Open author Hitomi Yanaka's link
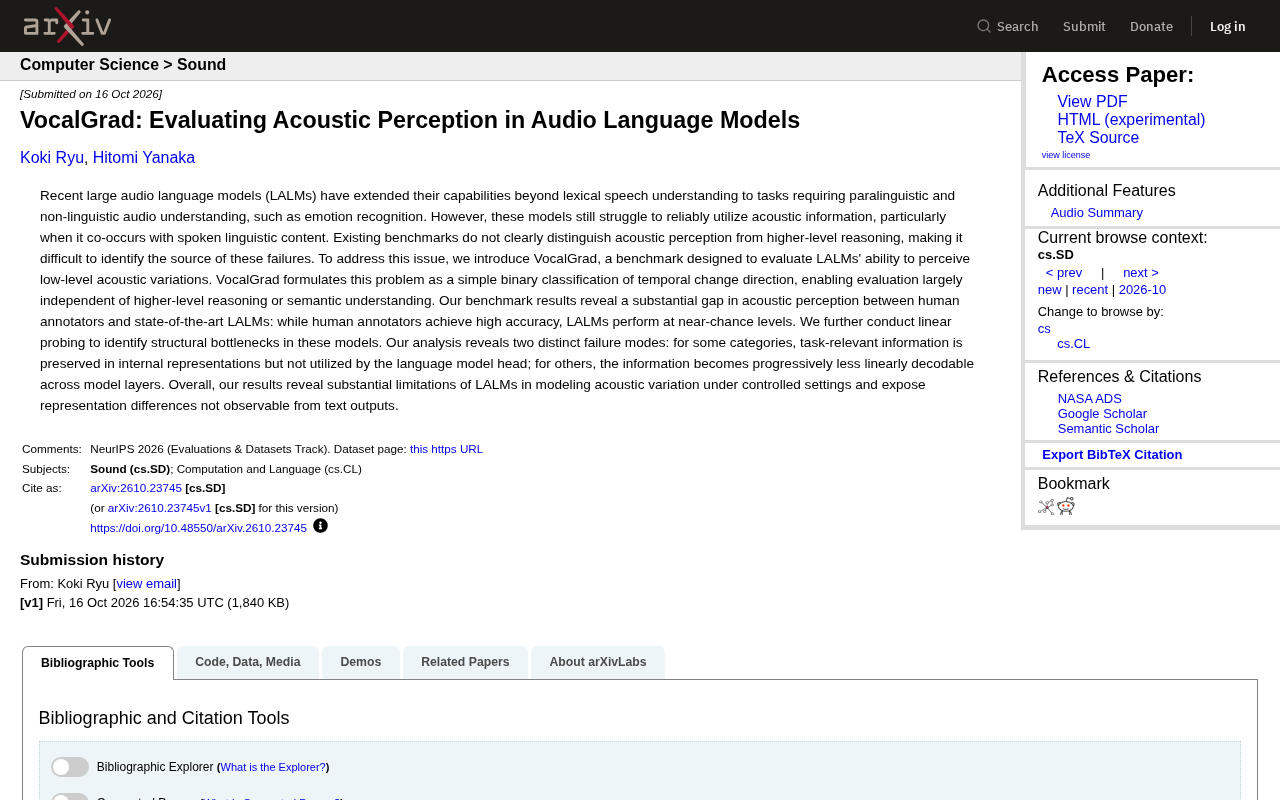The image size is (1280, 800). (x=144, y=158)
